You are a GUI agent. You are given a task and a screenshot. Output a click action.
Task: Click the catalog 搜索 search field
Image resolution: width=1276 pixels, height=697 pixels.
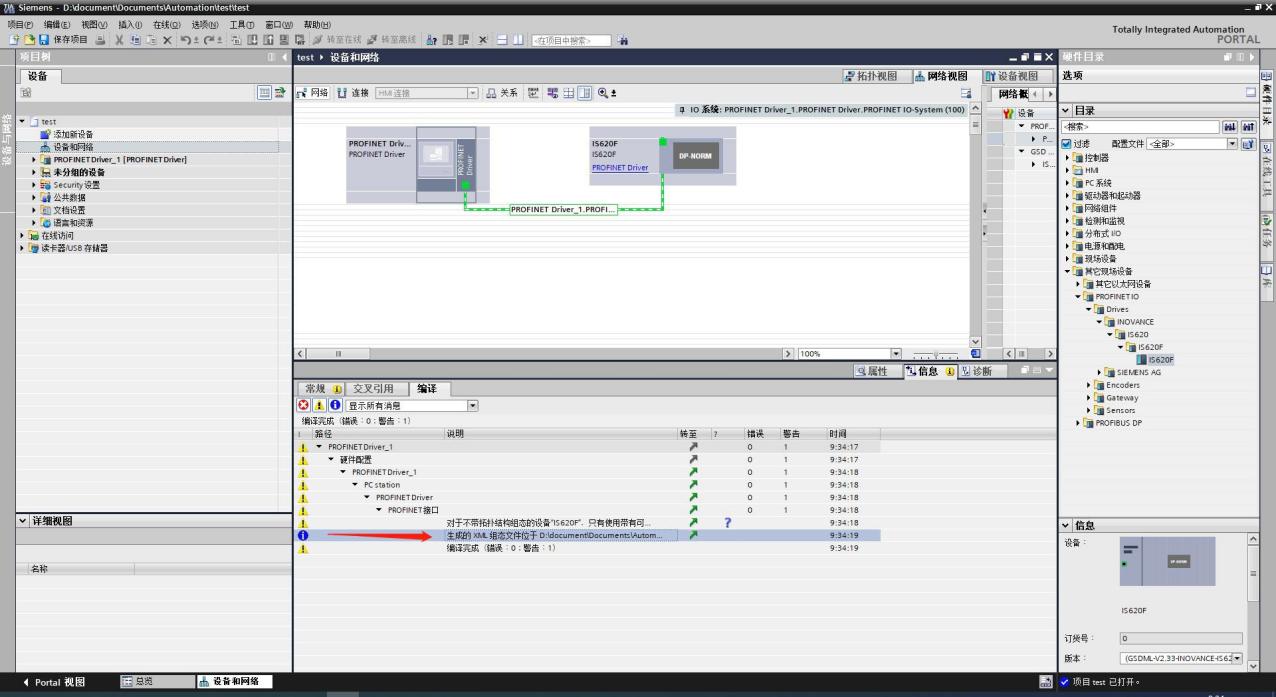[1140, 127]
